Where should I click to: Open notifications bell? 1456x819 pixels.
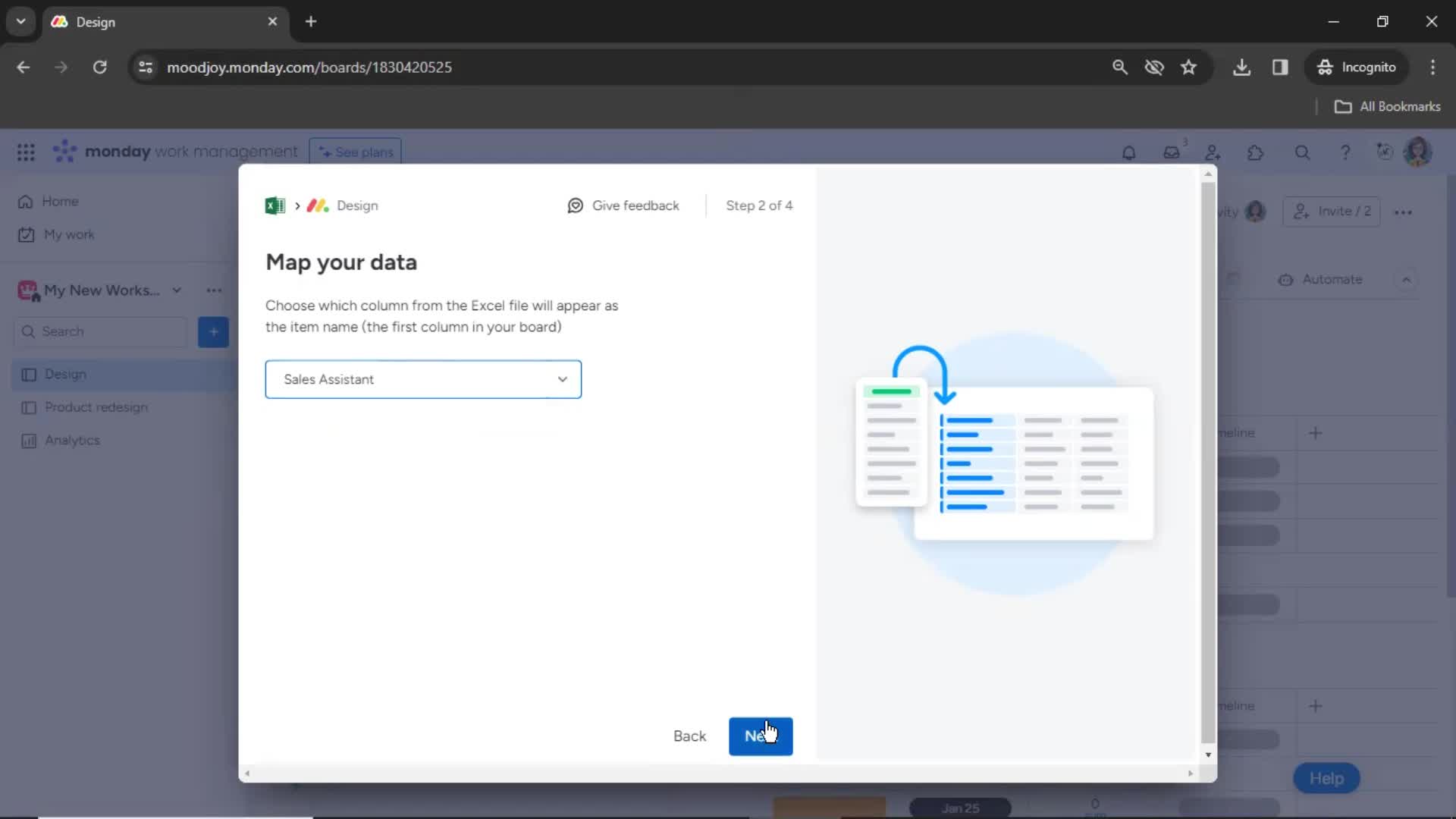[x=1128, y=152]
